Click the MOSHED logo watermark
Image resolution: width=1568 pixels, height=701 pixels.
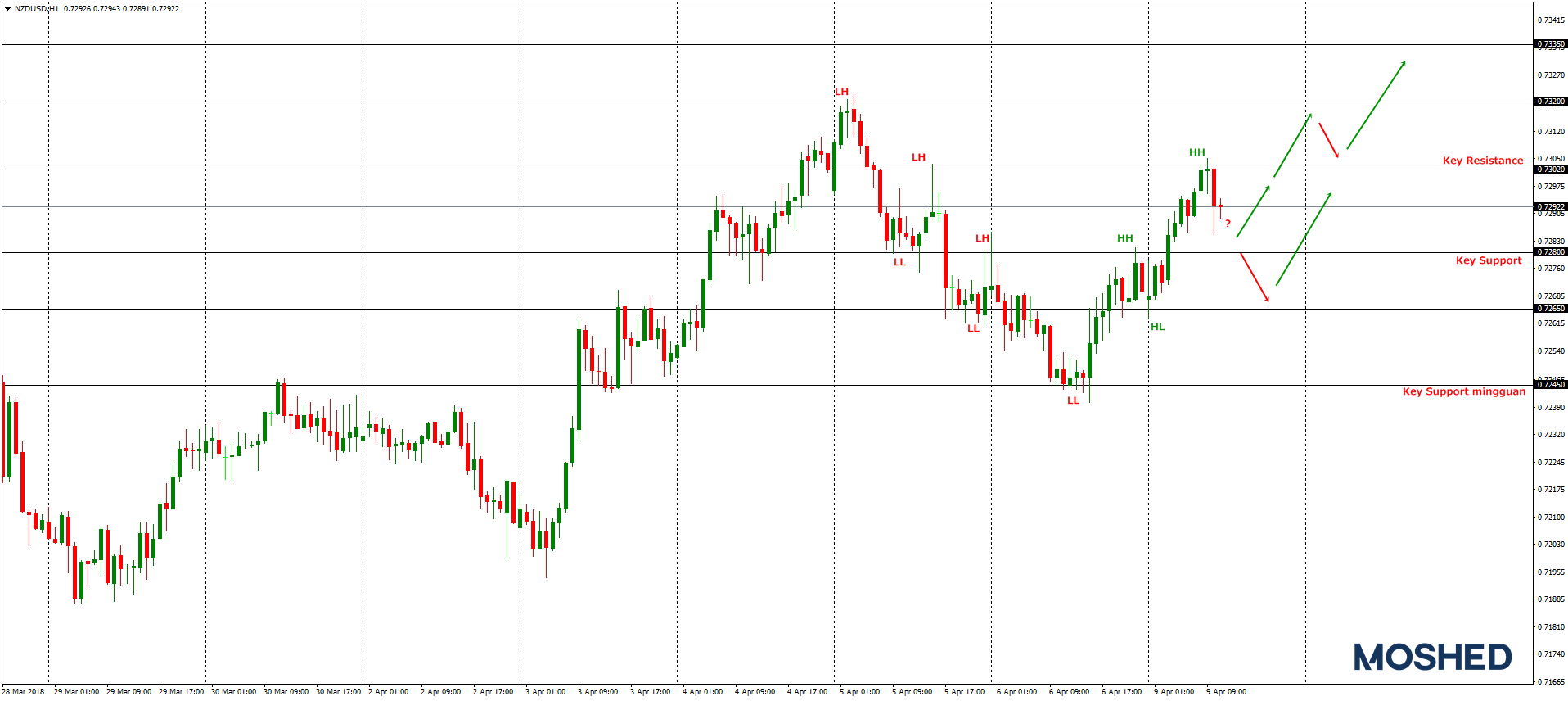pos(1432,657)
